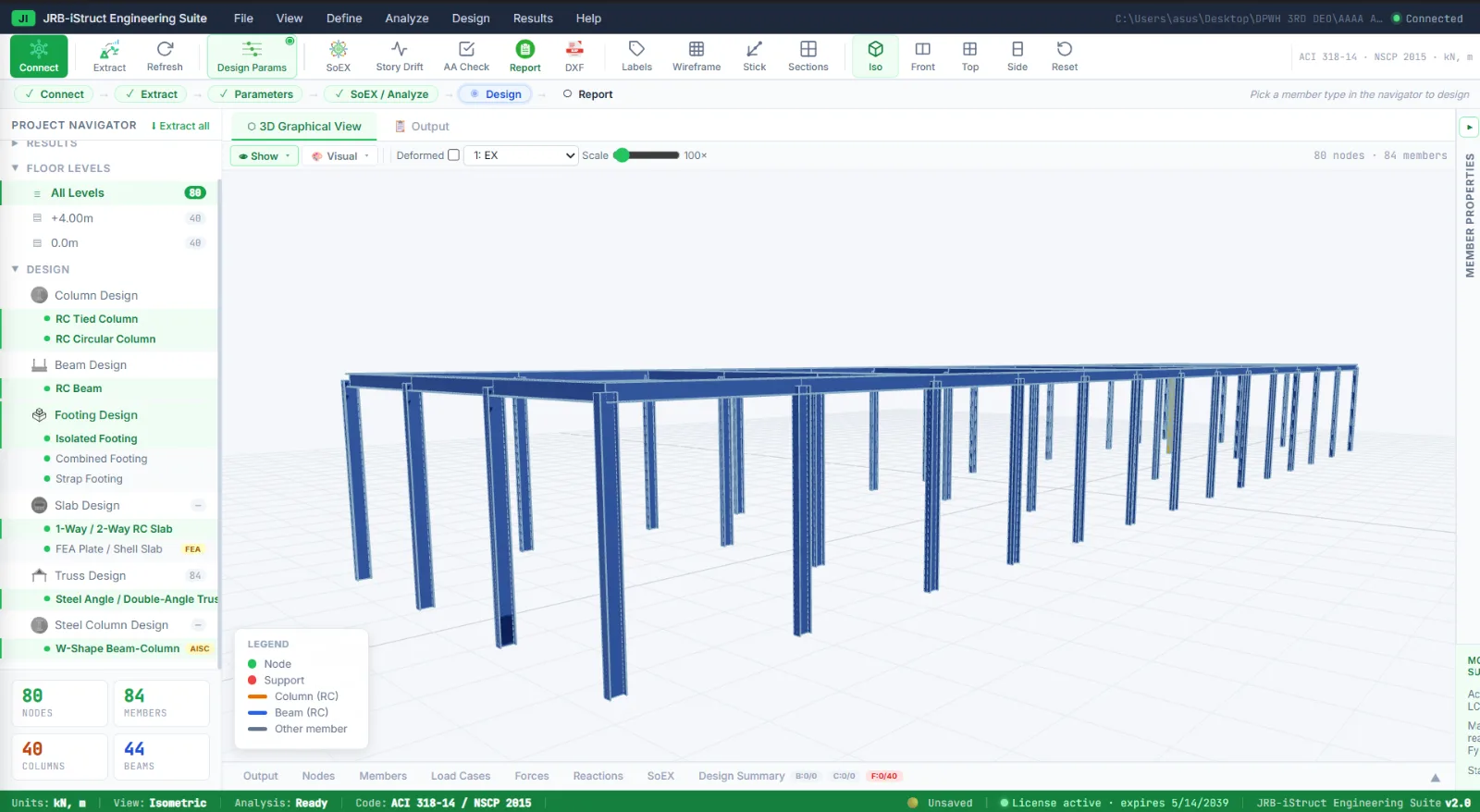The height and width of the screenshot is (812, 1480).
Task: Switch to the Output tab beside 3D view
Action: (x=422, y=127)
